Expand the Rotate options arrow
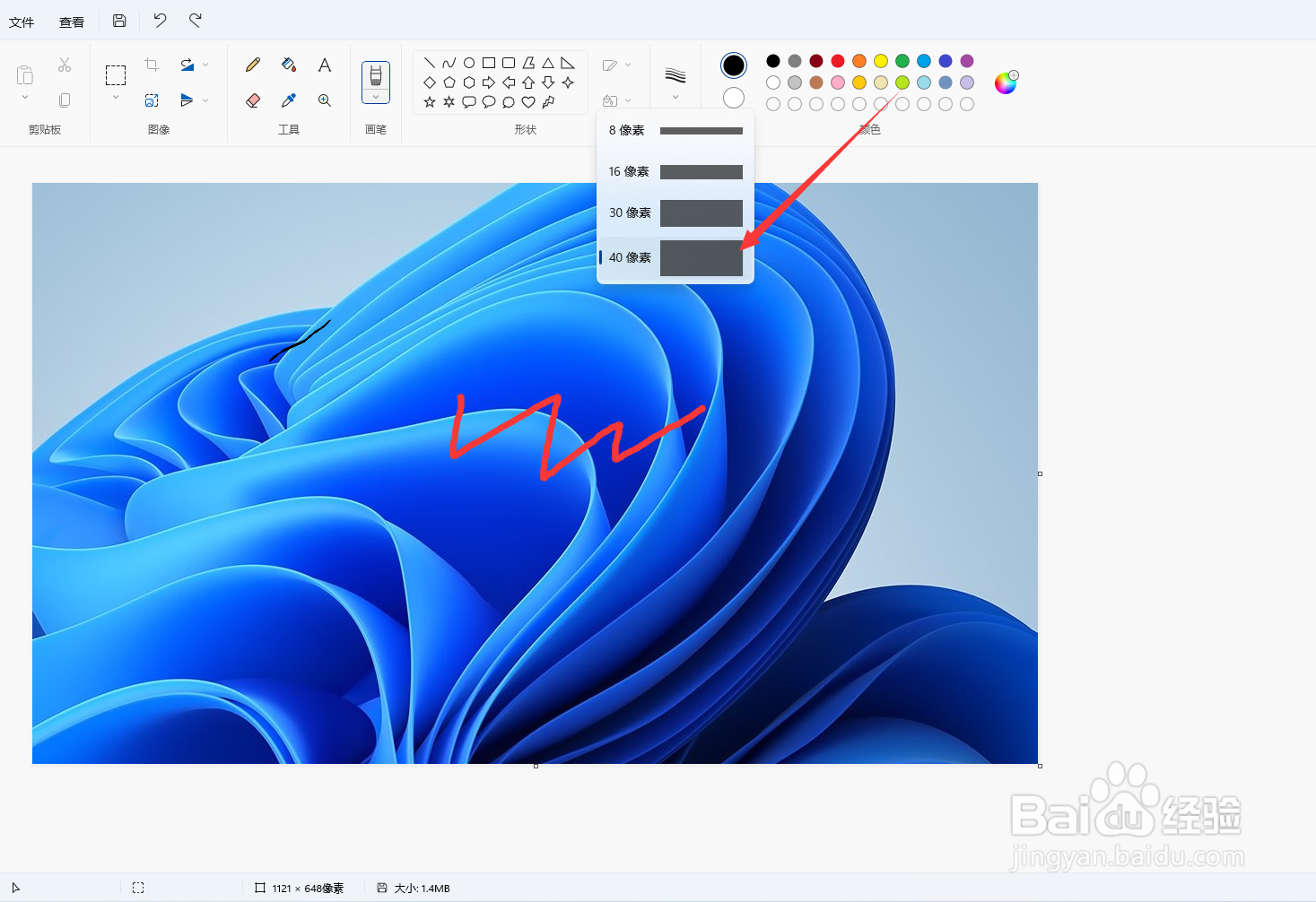Image resolution: width=1316 pixels, height=902 pixels. pos(205,65)
